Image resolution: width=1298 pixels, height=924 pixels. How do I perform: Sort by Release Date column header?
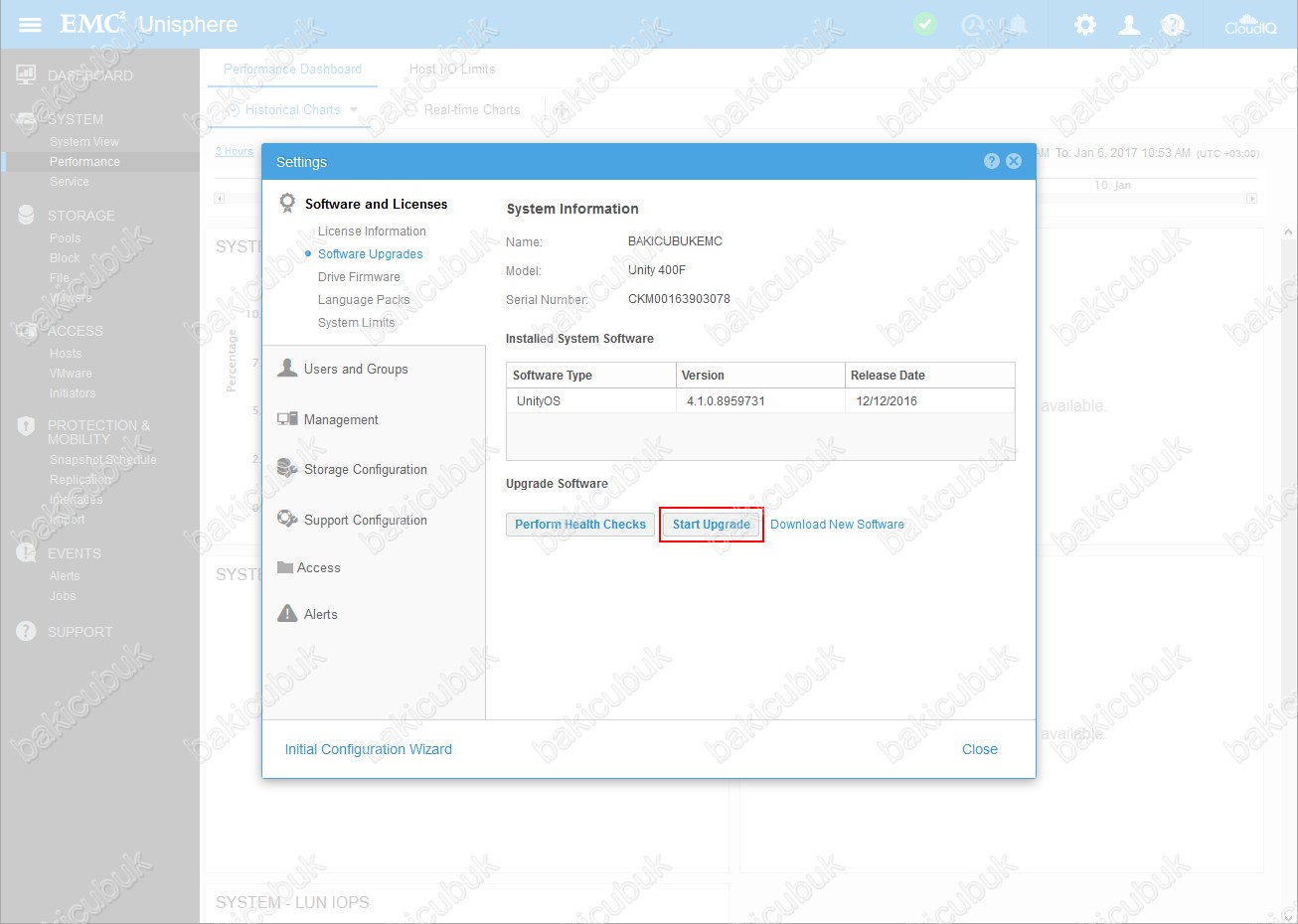(930, 375)
